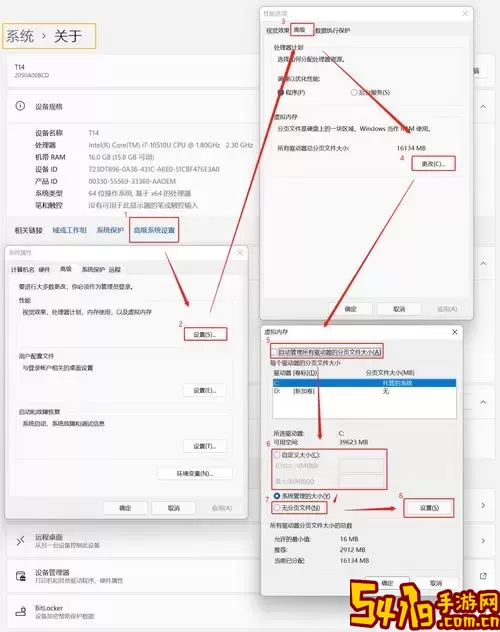
Task: Switch to 远程 tab in 系统属性
Action: pos(114,269)
